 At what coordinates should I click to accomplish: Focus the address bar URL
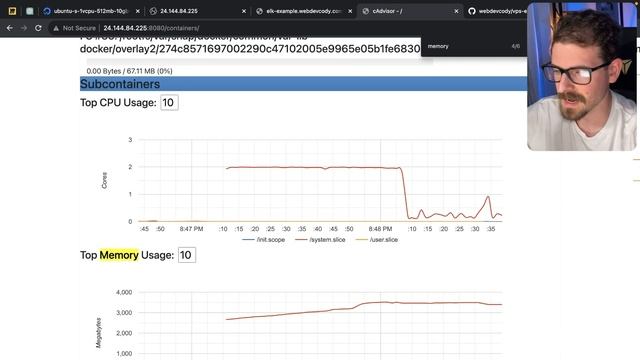point(151,28)
